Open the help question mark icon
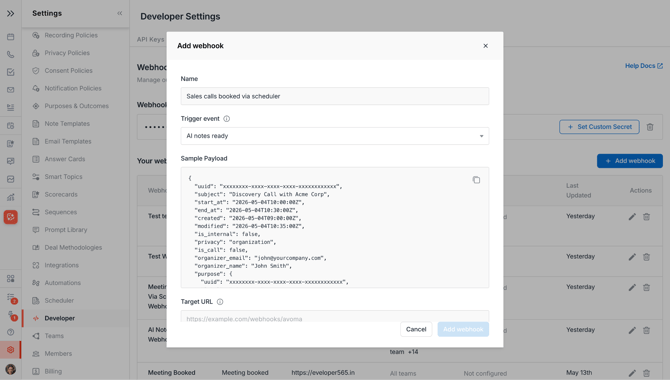Image resolution: width=670 pixels, height=380 pixels. point(11,332)
